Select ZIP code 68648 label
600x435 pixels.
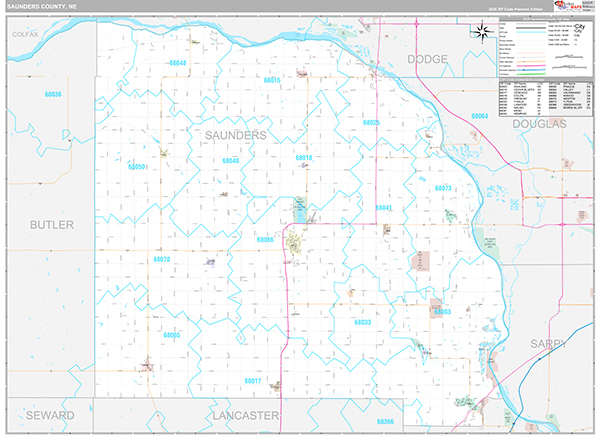[178, 63]
